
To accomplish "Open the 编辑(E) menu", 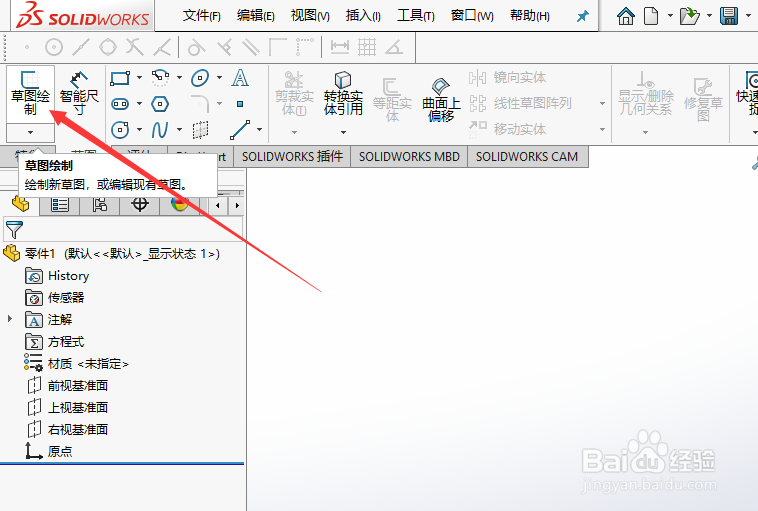I will tap(256, 16).
